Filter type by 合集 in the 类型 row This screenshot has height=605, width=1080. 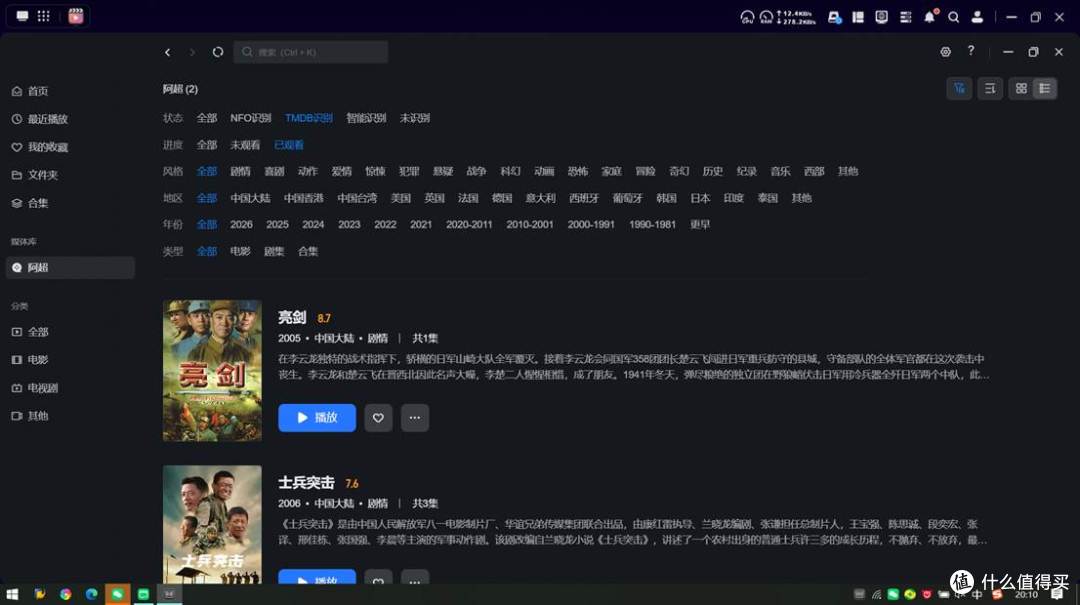click(308, 252)
